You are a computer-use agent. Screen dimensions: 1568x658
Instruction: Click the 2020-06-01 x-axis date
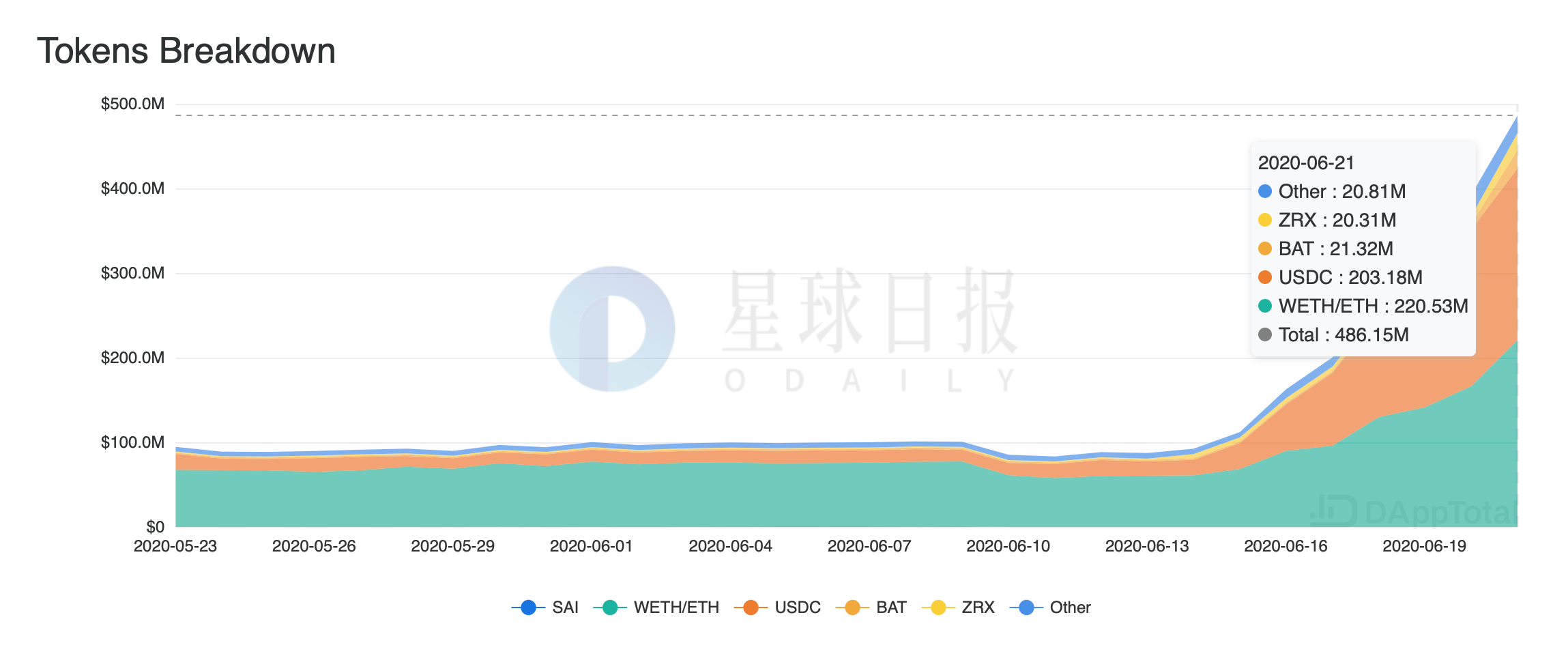point(592,546)
